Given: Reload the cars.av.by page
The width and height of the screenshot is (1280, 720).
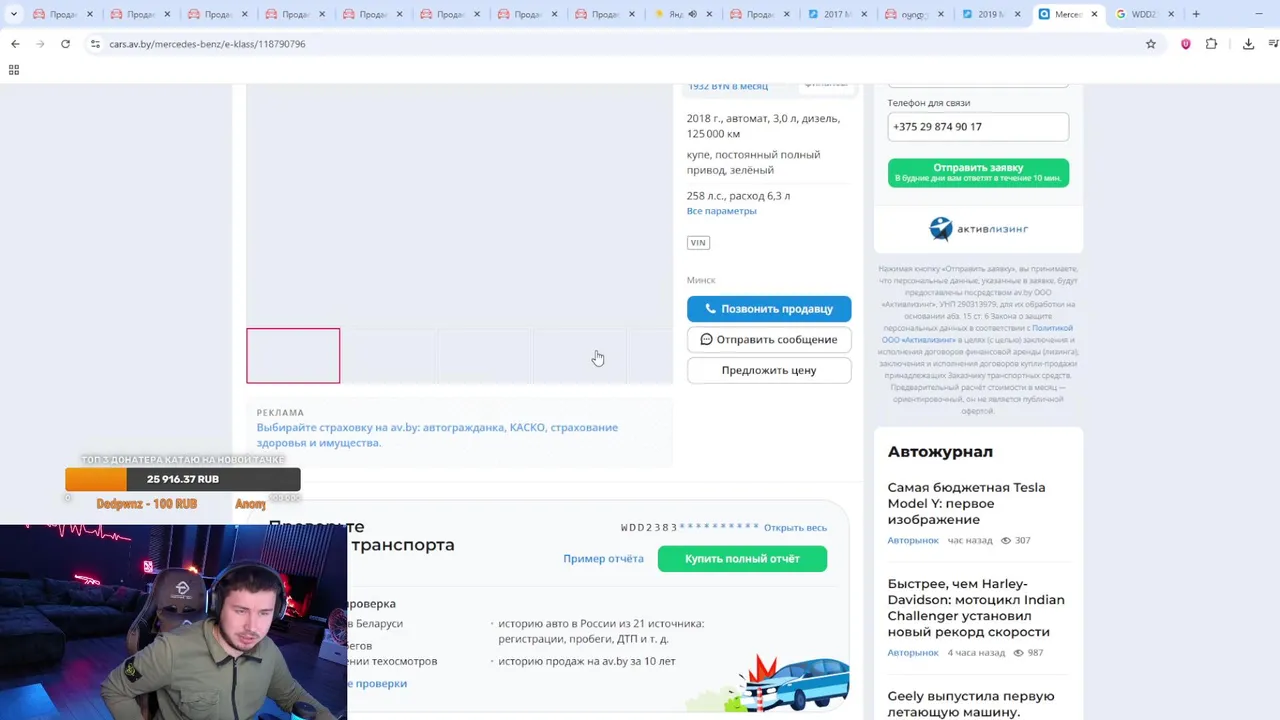Looking at the screenshot, I should (65, 44).
